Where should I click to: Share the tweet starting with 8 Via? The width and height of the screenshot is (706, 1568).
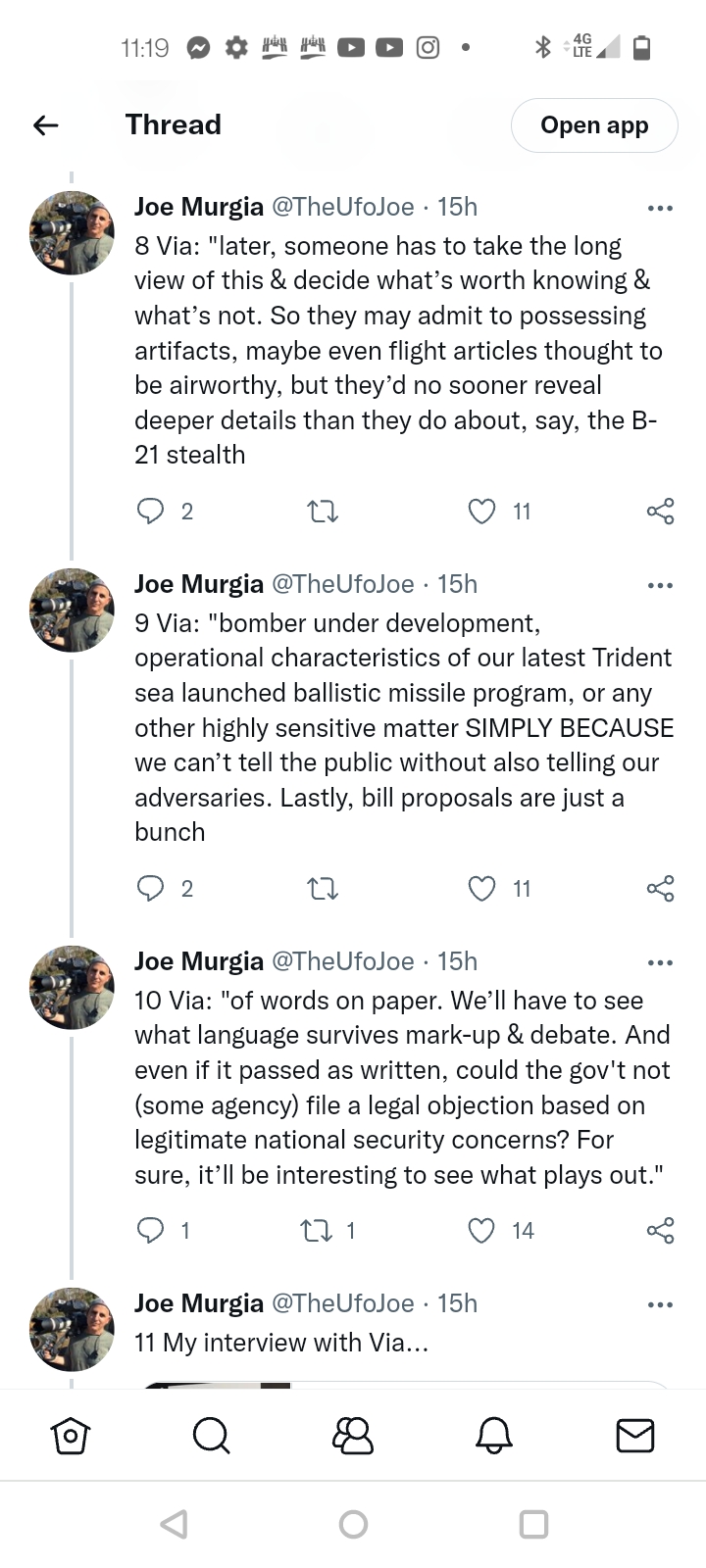(x=660, y=512)
